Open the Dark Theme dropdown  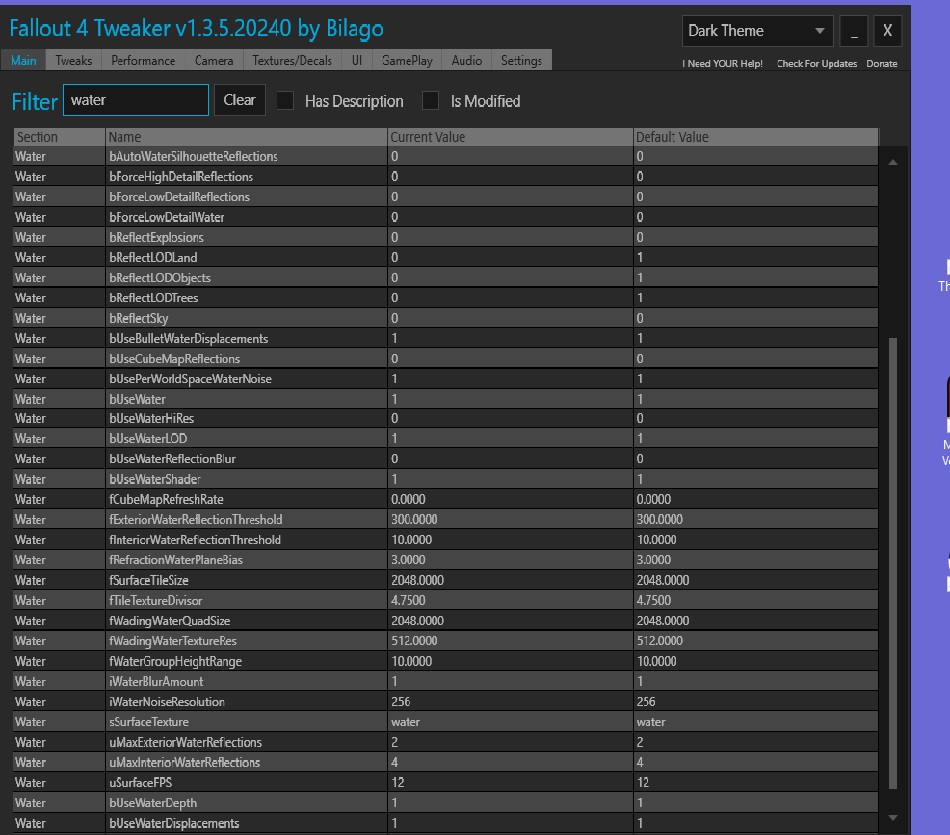tap(757, 31)
